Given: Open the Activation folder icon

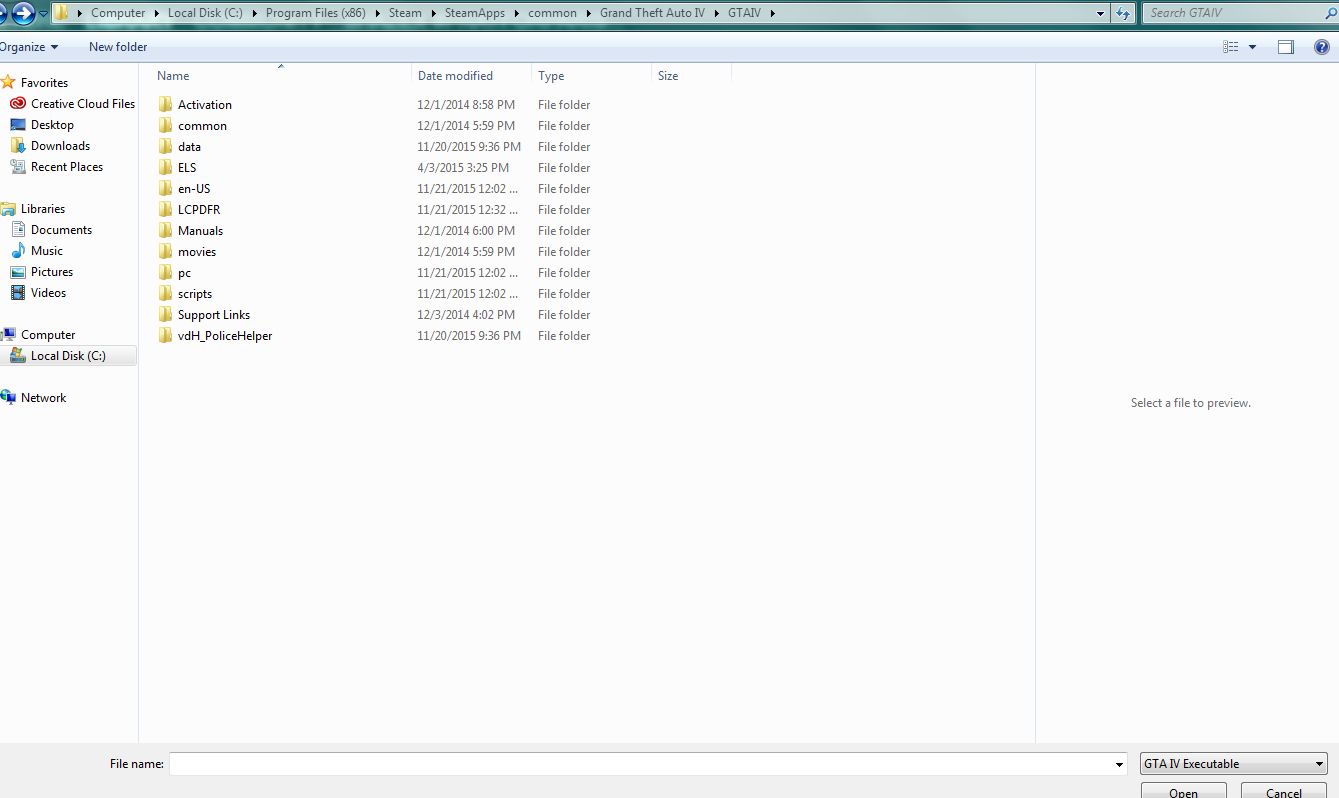Looking at the screenshot, I should [x=166, y=104].
